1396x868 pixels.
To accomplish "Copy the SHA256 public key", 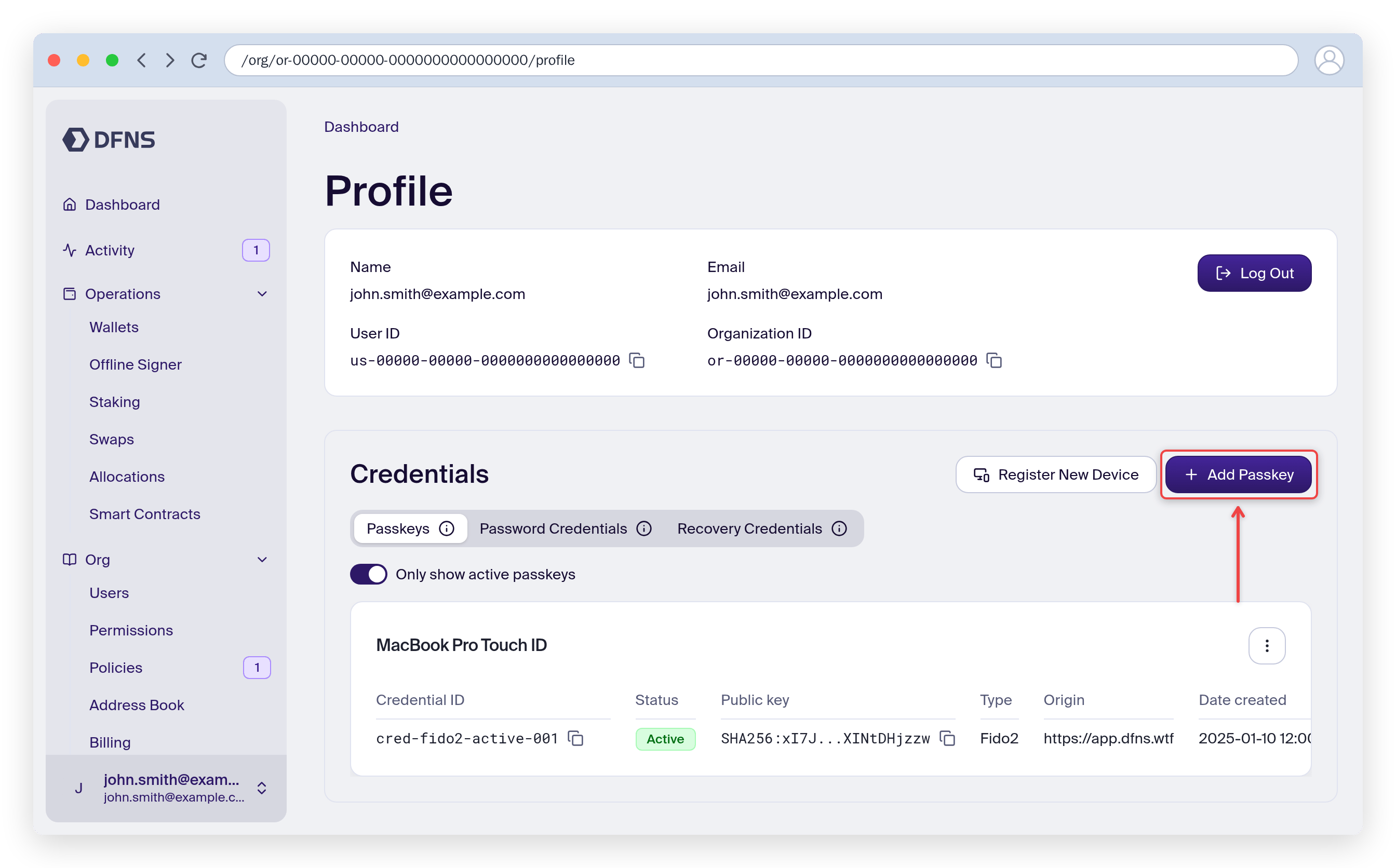I will [947, 738].
